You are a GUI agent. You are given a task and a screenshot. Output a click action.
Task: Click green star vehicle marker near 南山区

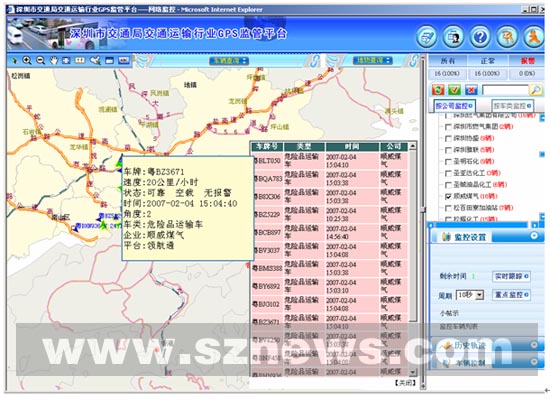[103, 225]
